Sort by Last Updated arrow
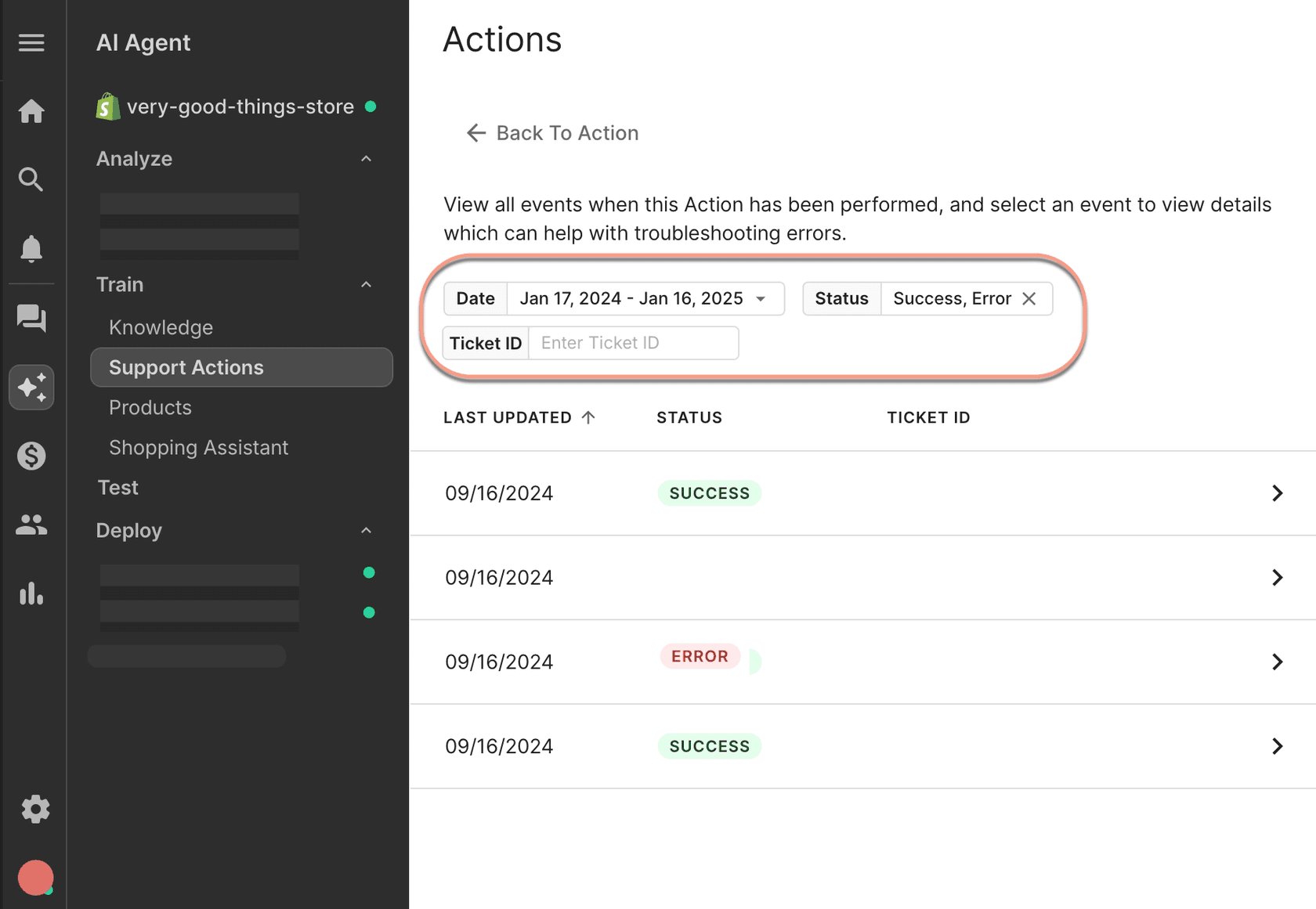The image size is (1316, 909). point(588,417)
